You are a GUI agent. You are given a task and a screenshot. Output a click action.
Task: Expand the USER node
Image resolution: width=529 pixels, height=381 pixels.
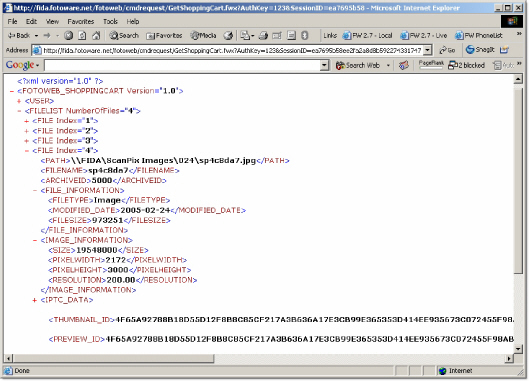19,101
